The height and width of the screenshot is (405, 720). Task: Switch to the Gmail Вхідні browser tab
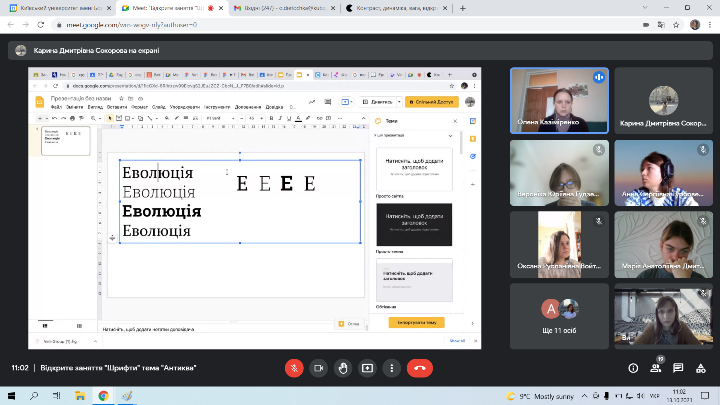pos(280,7)
